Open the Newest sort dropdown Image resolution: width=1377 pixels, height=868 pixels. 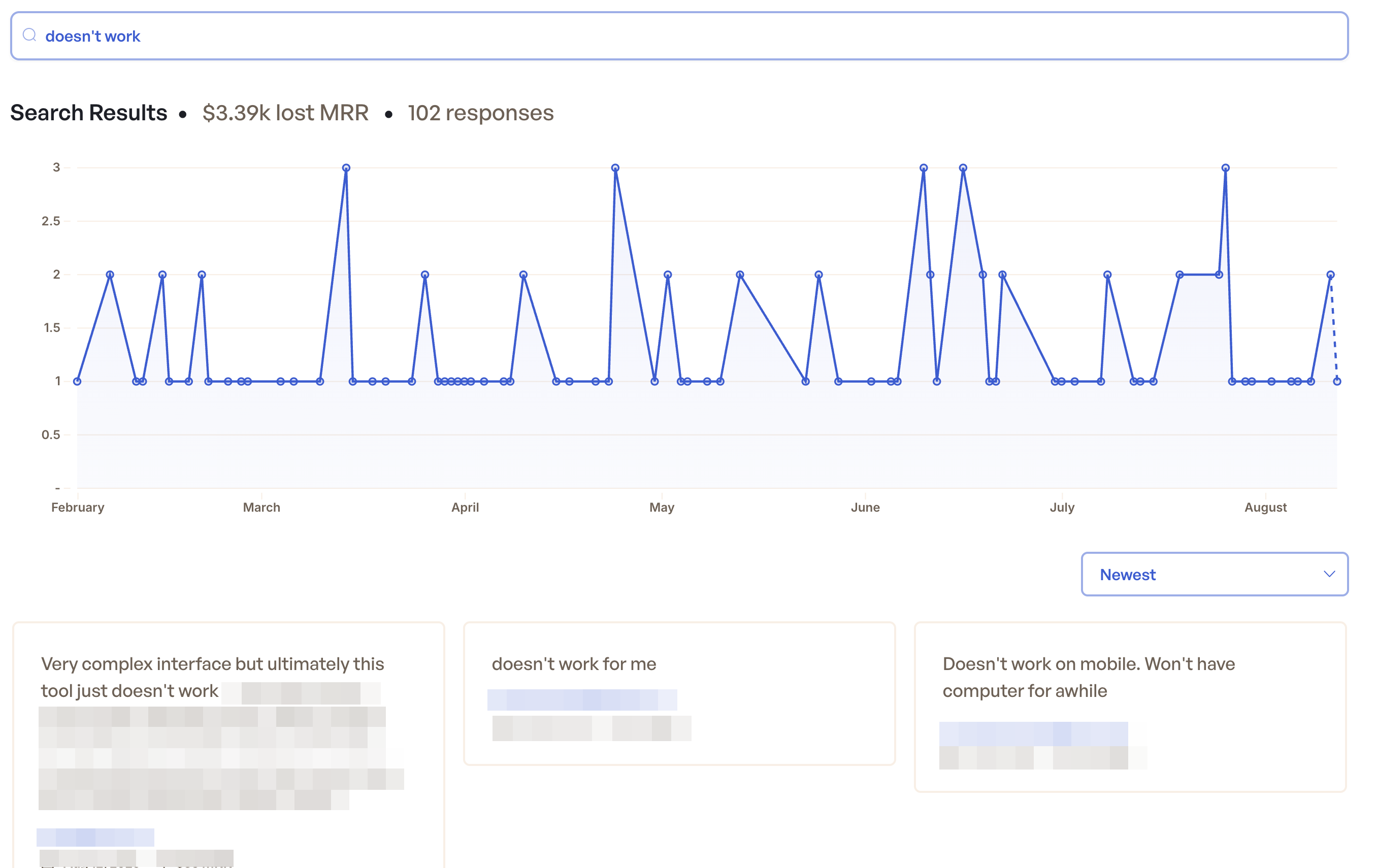pyautogui.click(x=1215, y=575)
